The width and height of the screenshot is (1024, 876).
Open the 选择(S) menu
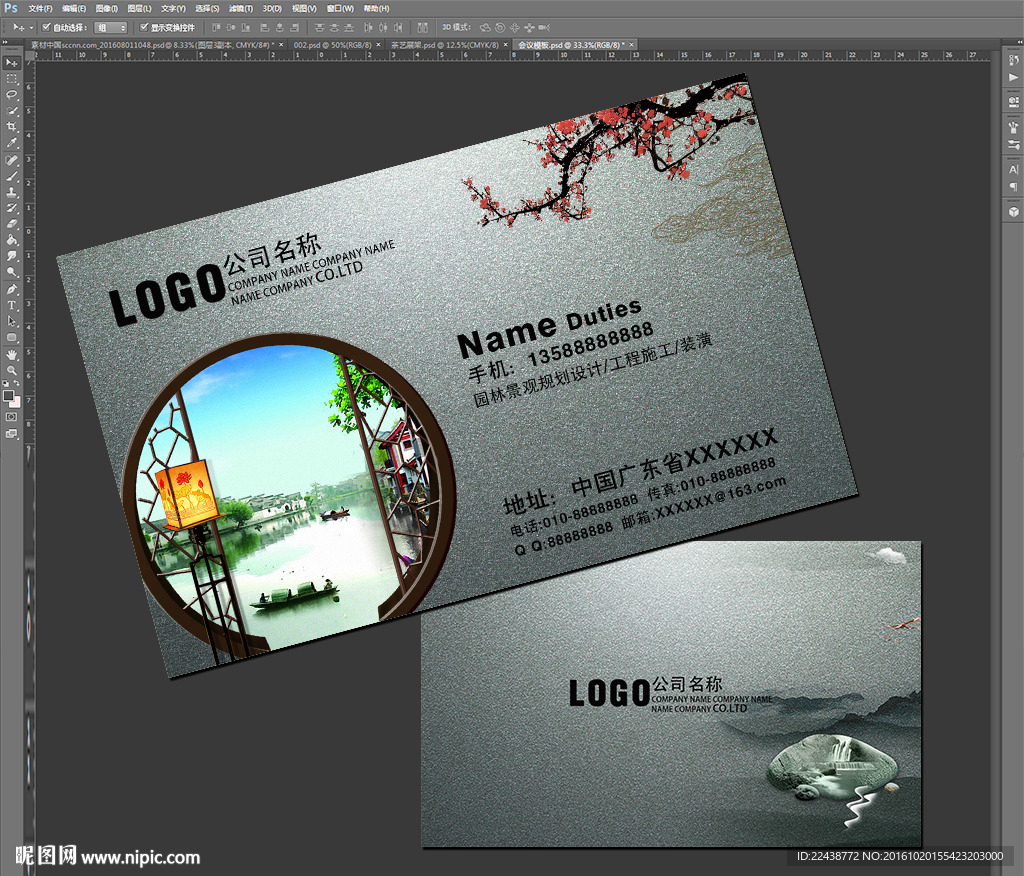pos(207,8)
